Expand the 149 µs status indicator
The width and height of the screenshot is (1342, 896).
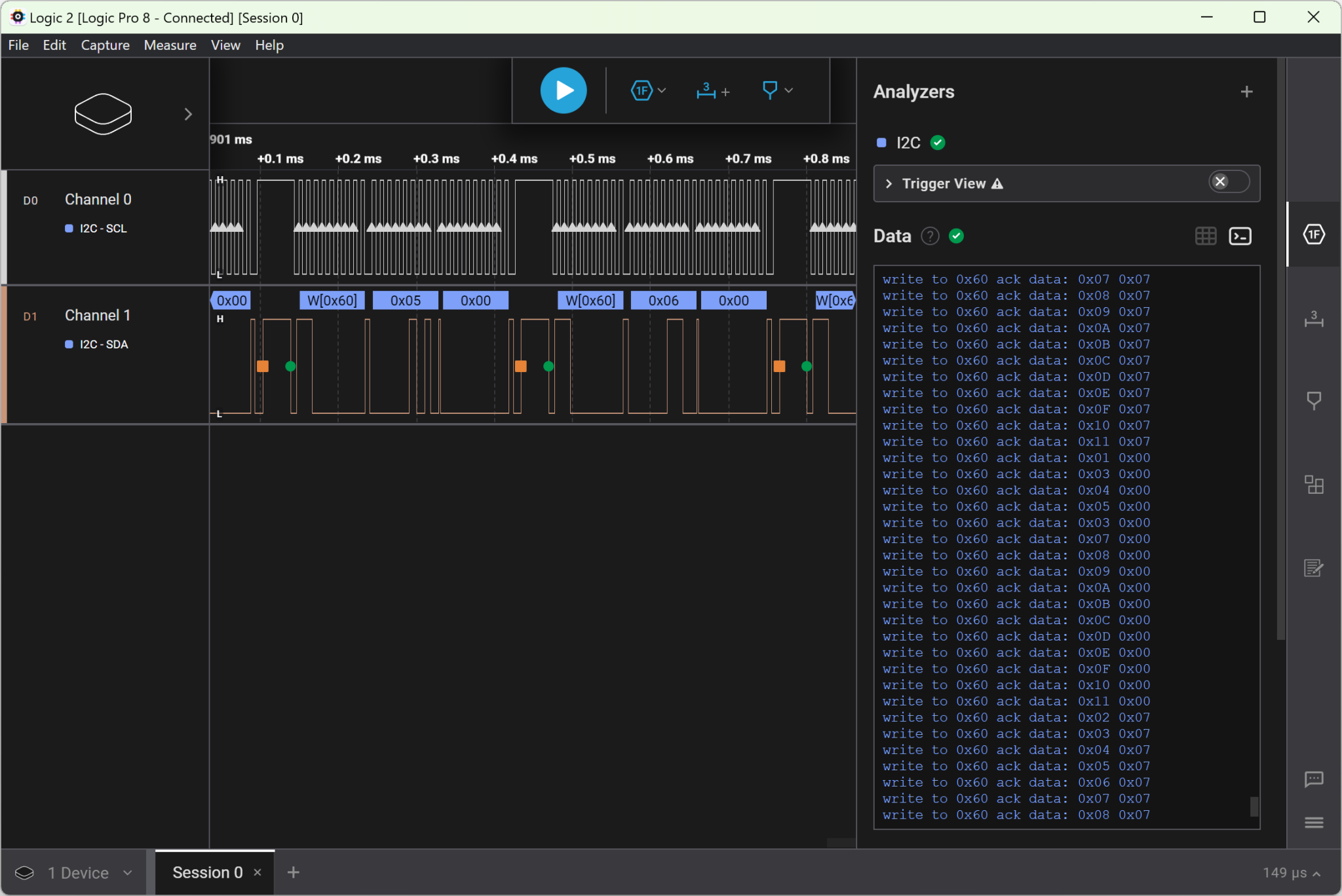[1292, 873]
